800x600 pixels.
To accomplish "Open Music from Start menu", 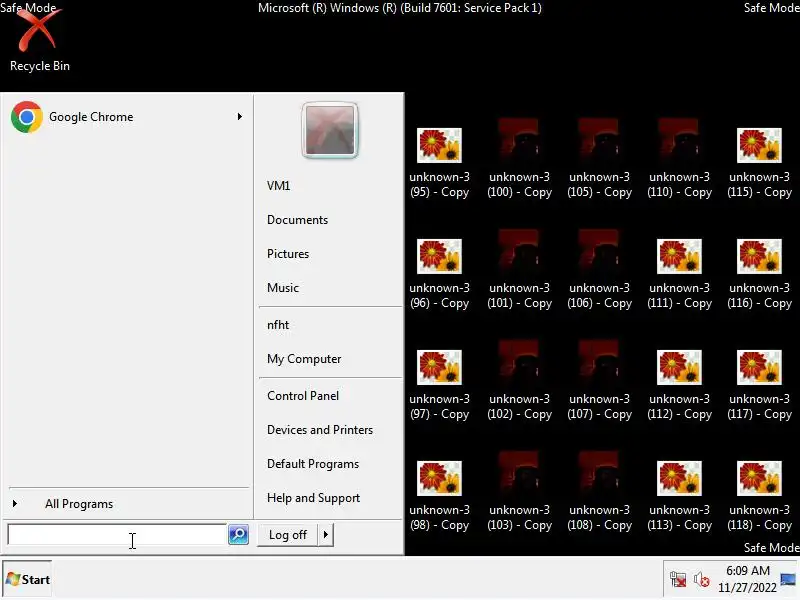I will click(x=283, y=288).
